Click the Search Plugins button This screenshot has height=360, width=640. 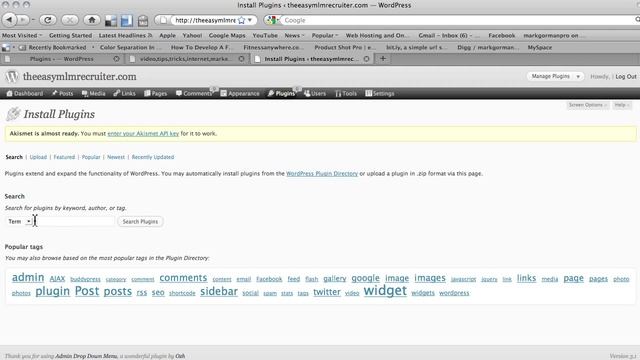coord(140,221)
